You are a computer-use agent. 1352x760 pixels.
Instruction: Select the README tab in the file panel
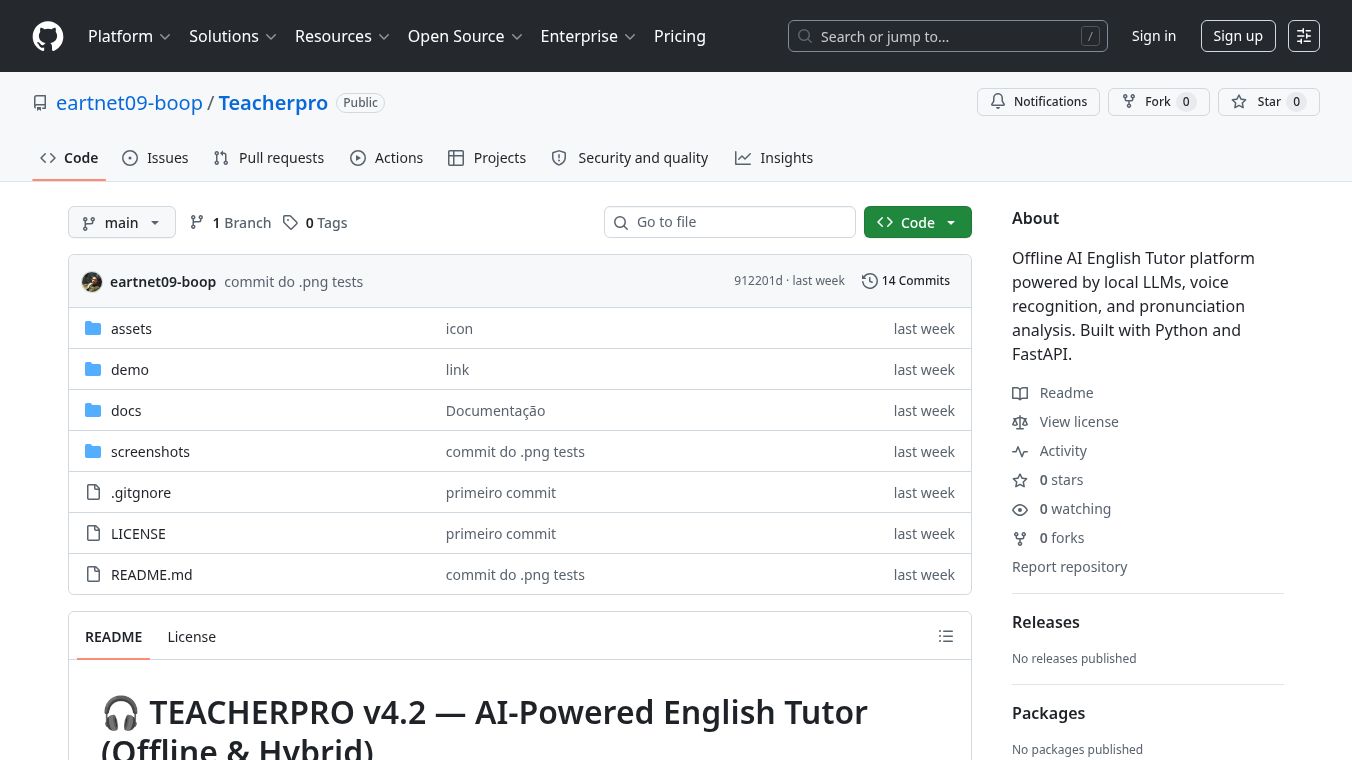(114, 637)
